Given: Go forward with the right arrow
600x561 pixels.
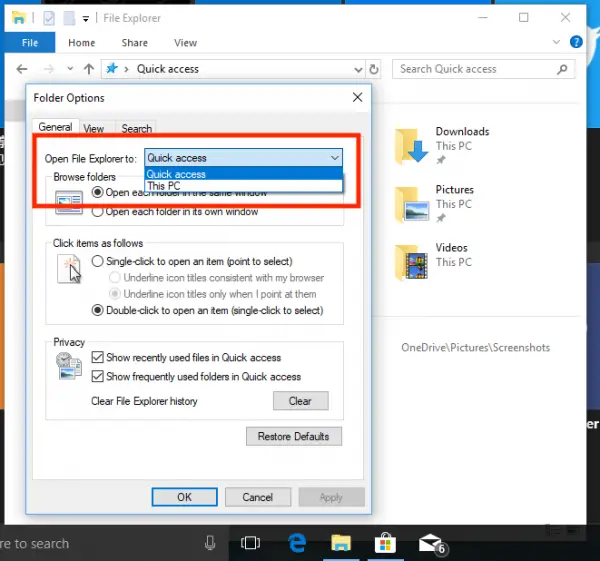Looking at the screenshot, I should [49, 69].
